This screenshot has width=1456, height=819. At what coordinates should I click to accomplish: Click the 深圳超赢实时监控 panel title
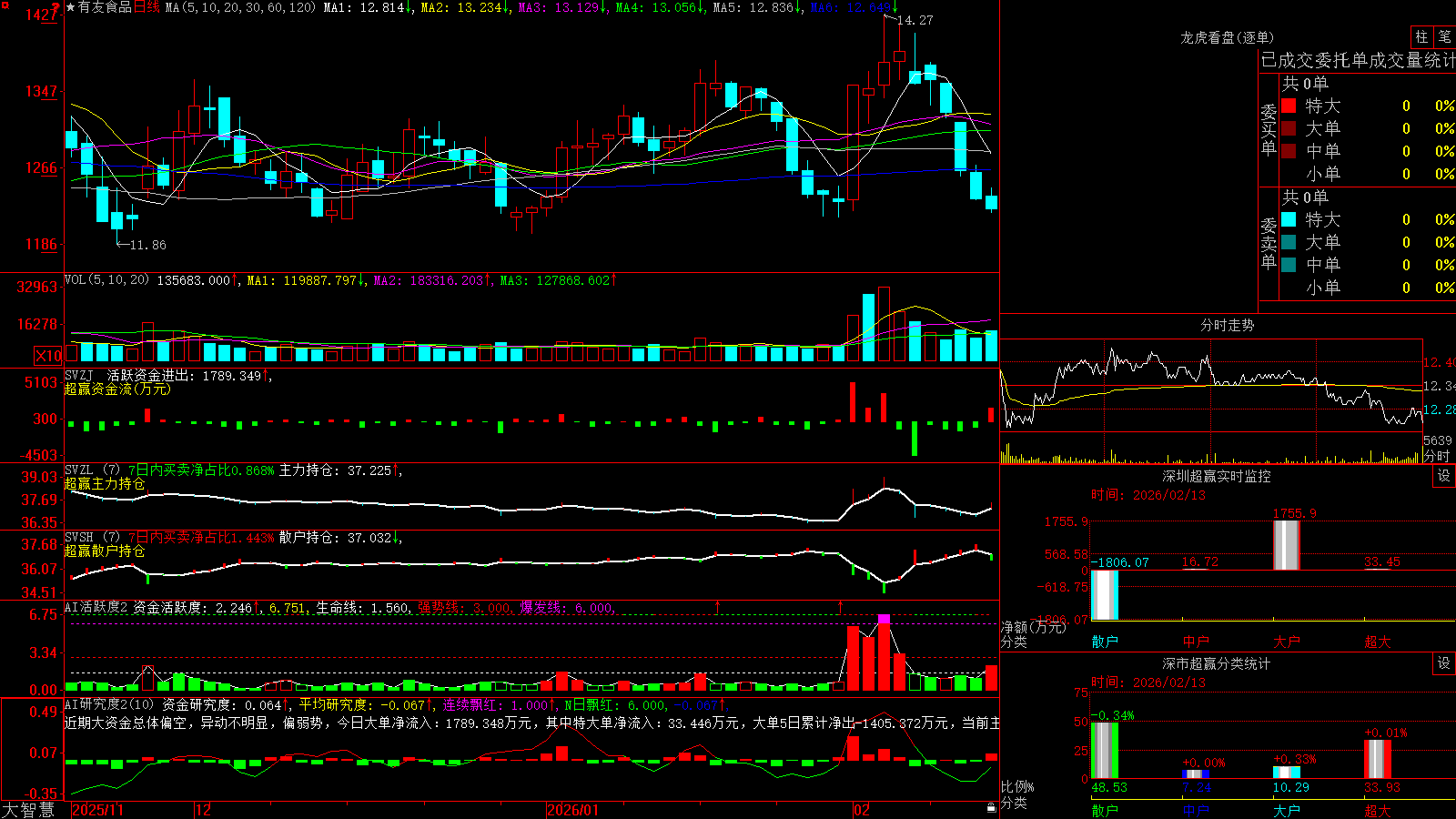(1217, 476)
